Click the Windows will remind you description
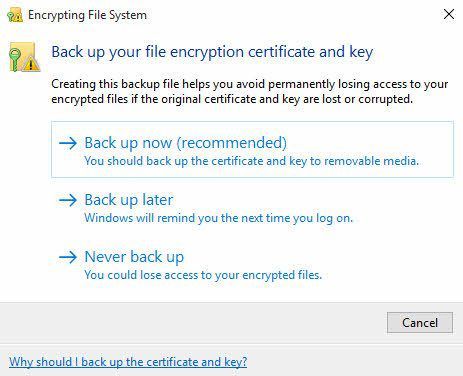 (x=218, y=218)
